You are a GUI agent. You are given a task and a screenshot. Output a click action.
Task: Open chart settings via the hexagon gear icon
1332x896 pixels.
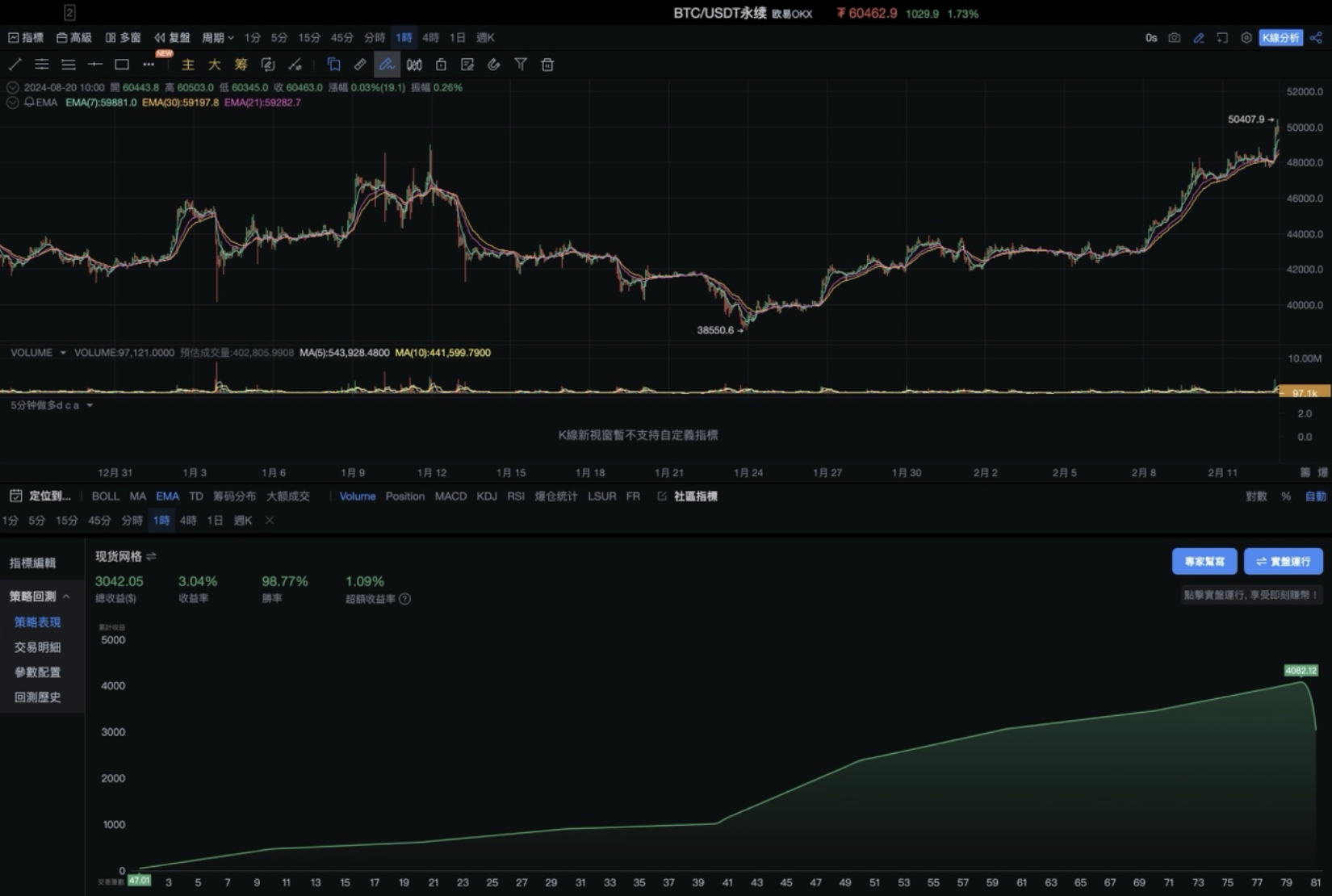1246,38
